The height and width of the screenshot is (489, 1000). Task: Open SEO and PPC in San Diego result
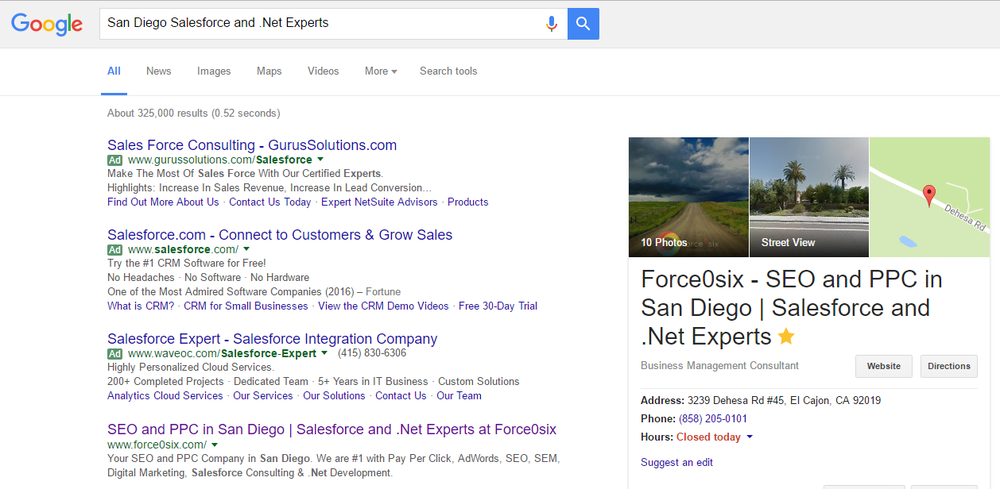332,430
